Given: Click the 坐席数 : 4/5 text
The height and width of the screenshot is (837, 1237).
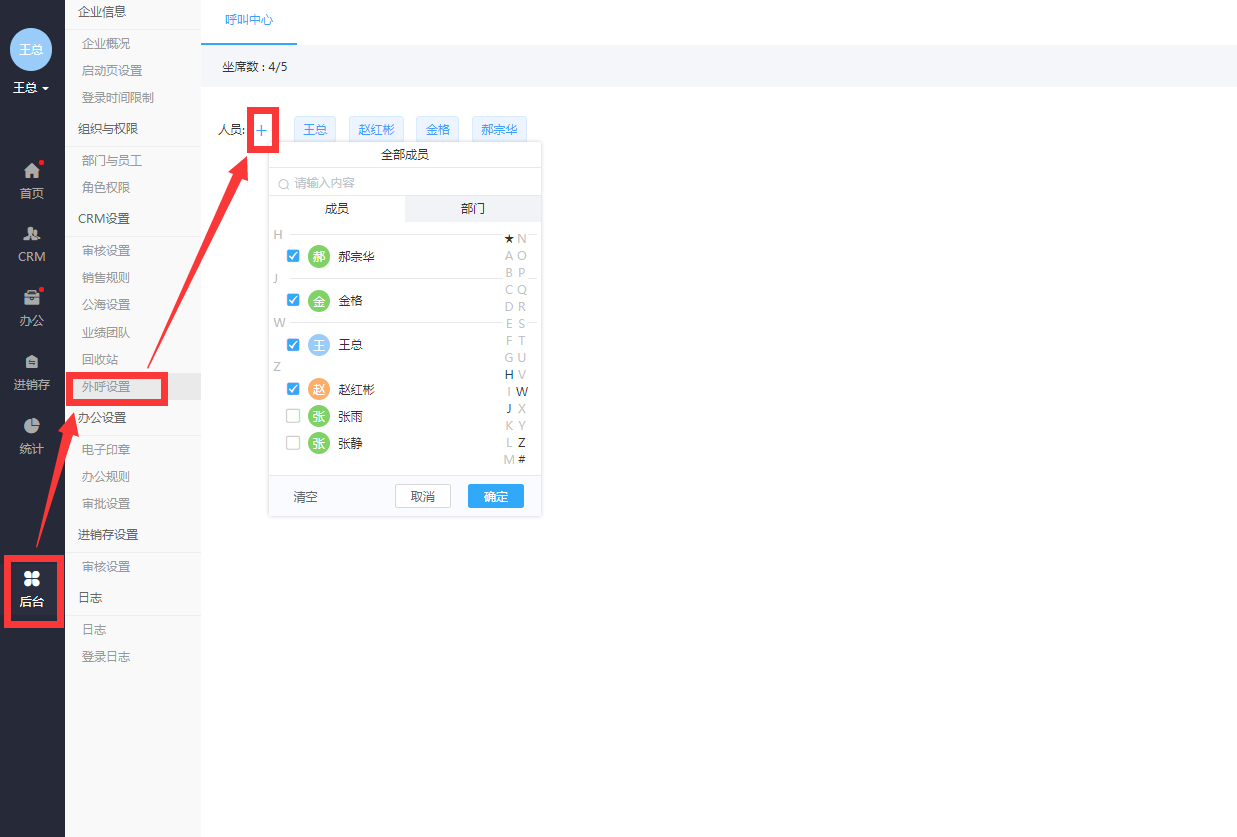Looking at the screenshot, I should coord(255,67).
